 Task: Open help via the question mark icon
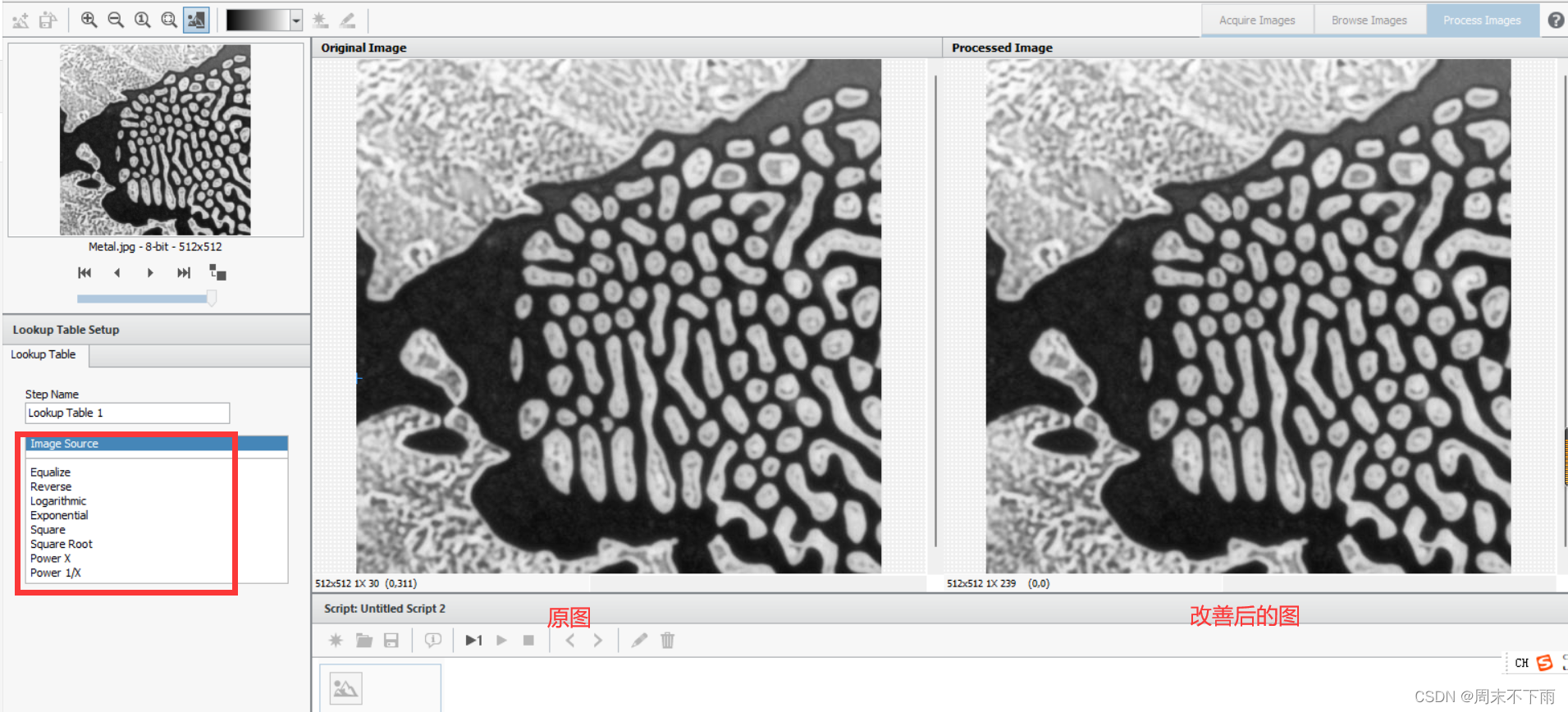pyautogui.click(x=1556, y=21)
